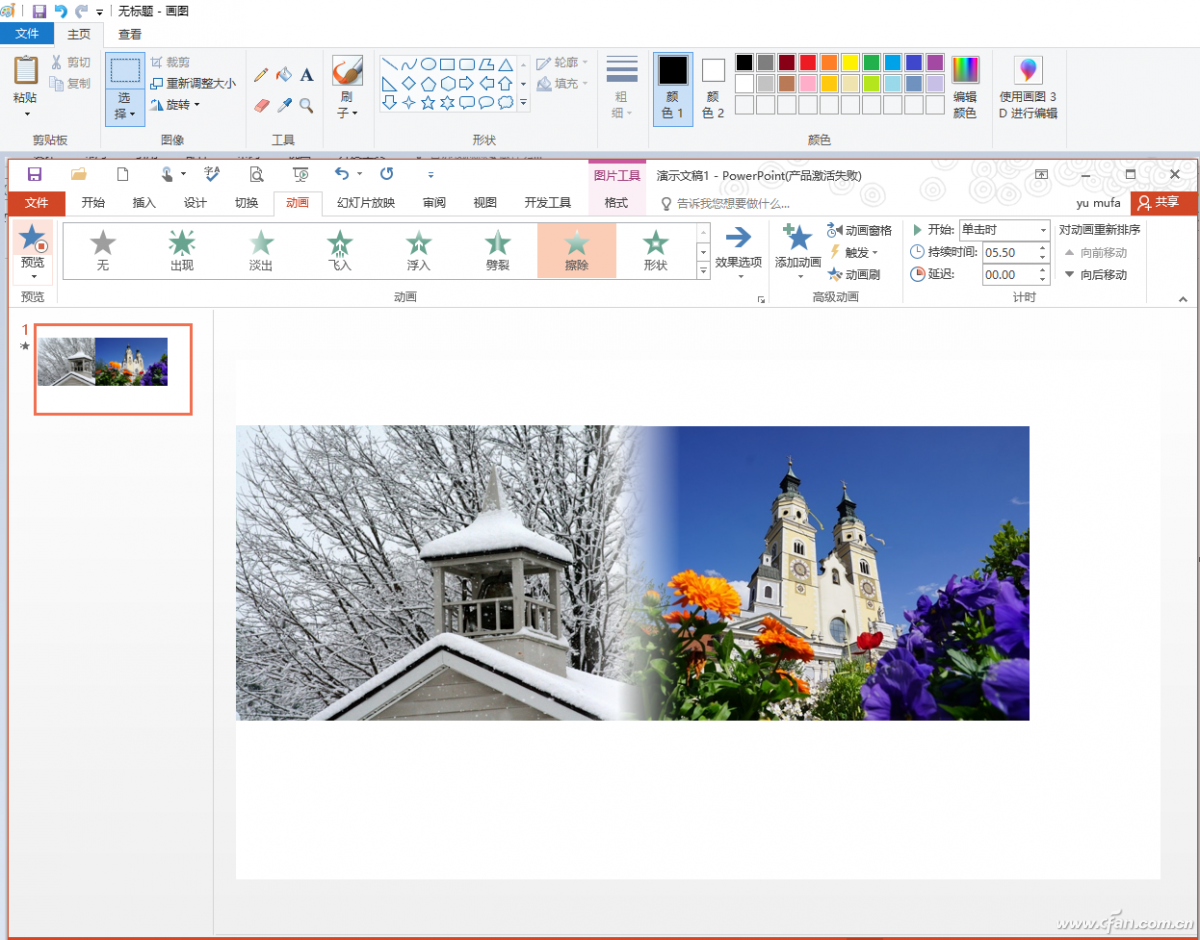Select the Text tool in Paint

pos(307,75)
